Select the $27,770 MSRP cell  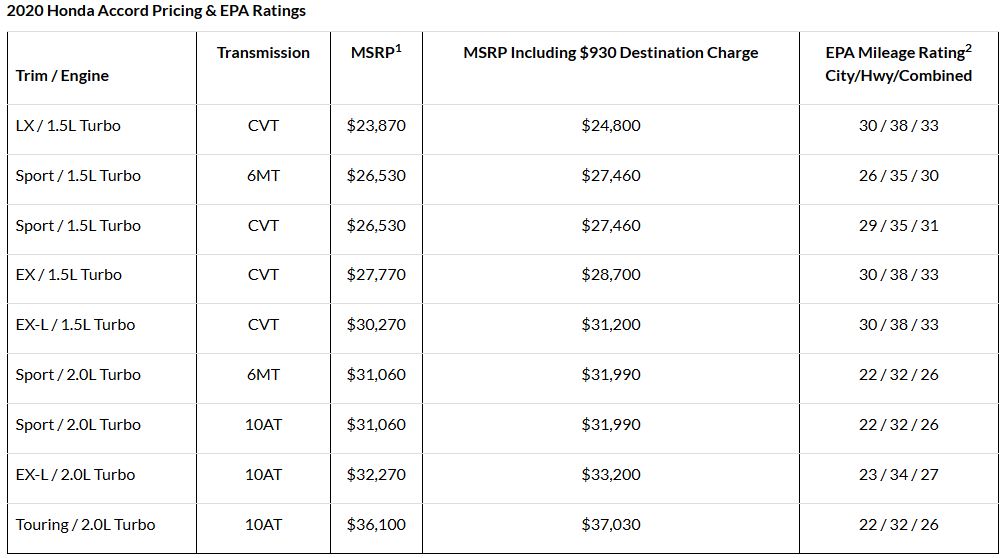coord(376,275)
